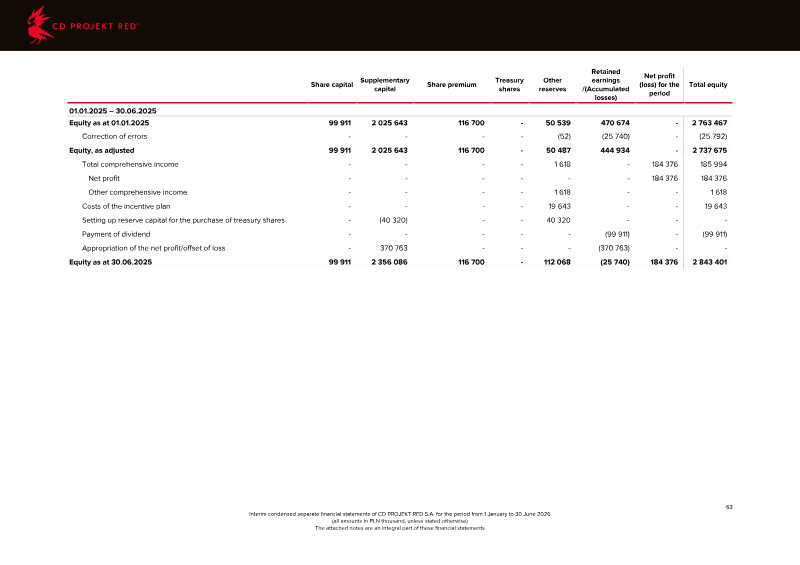Select the Share capital column header
The image size is (800, 565).
[x=332, y=85]
